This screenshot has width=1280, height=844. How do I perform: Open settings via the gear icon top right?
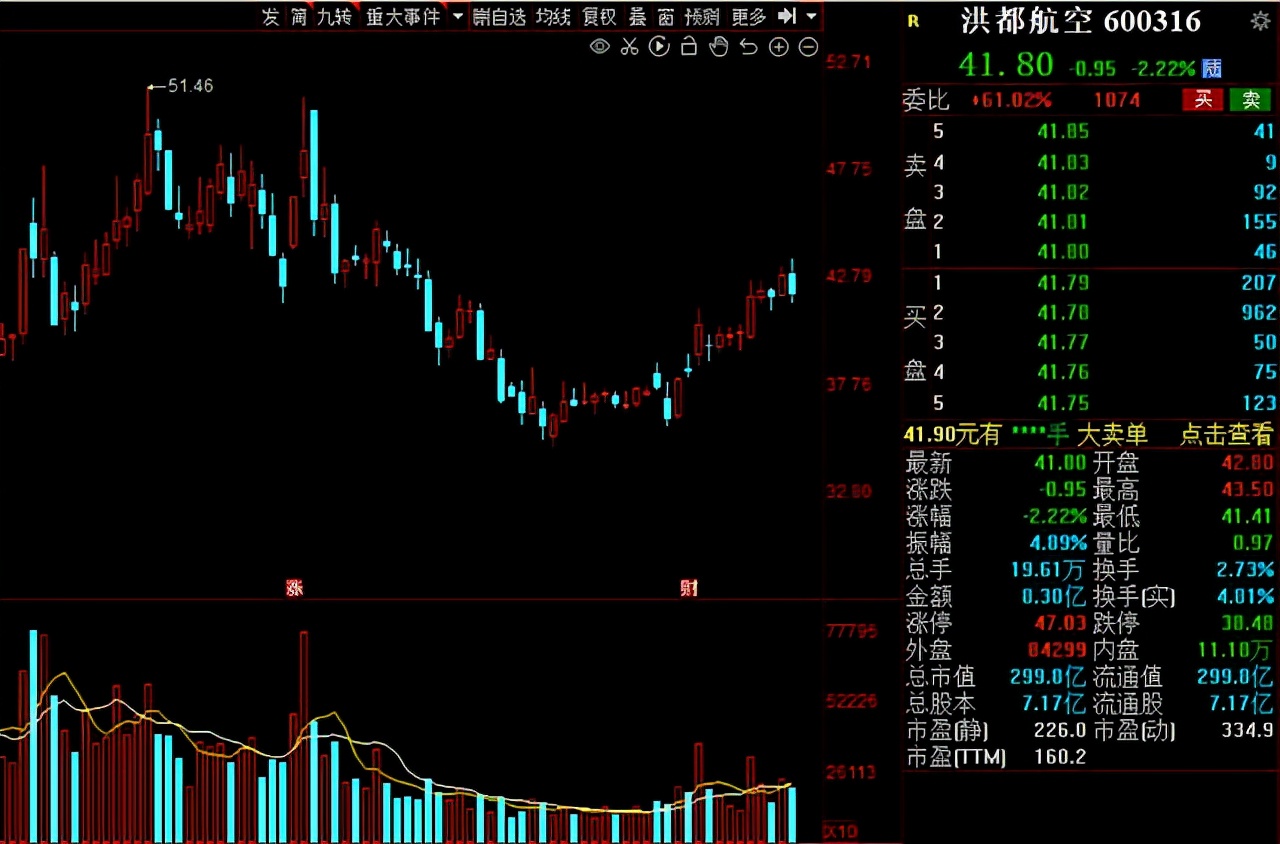pyautogui.click(x=1263, y=20)
